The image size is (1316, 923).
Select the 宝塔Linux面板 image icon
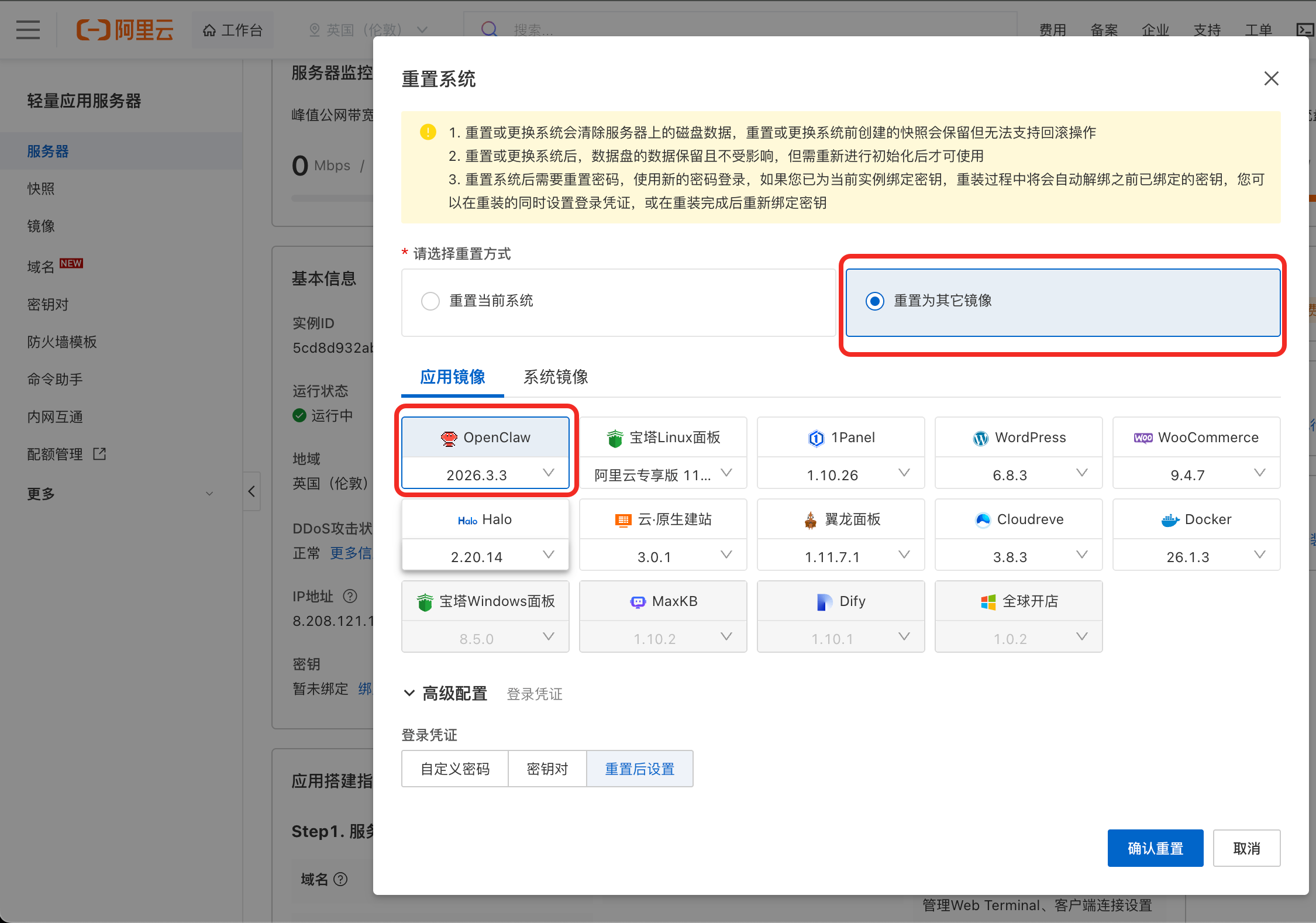(615, 438)
